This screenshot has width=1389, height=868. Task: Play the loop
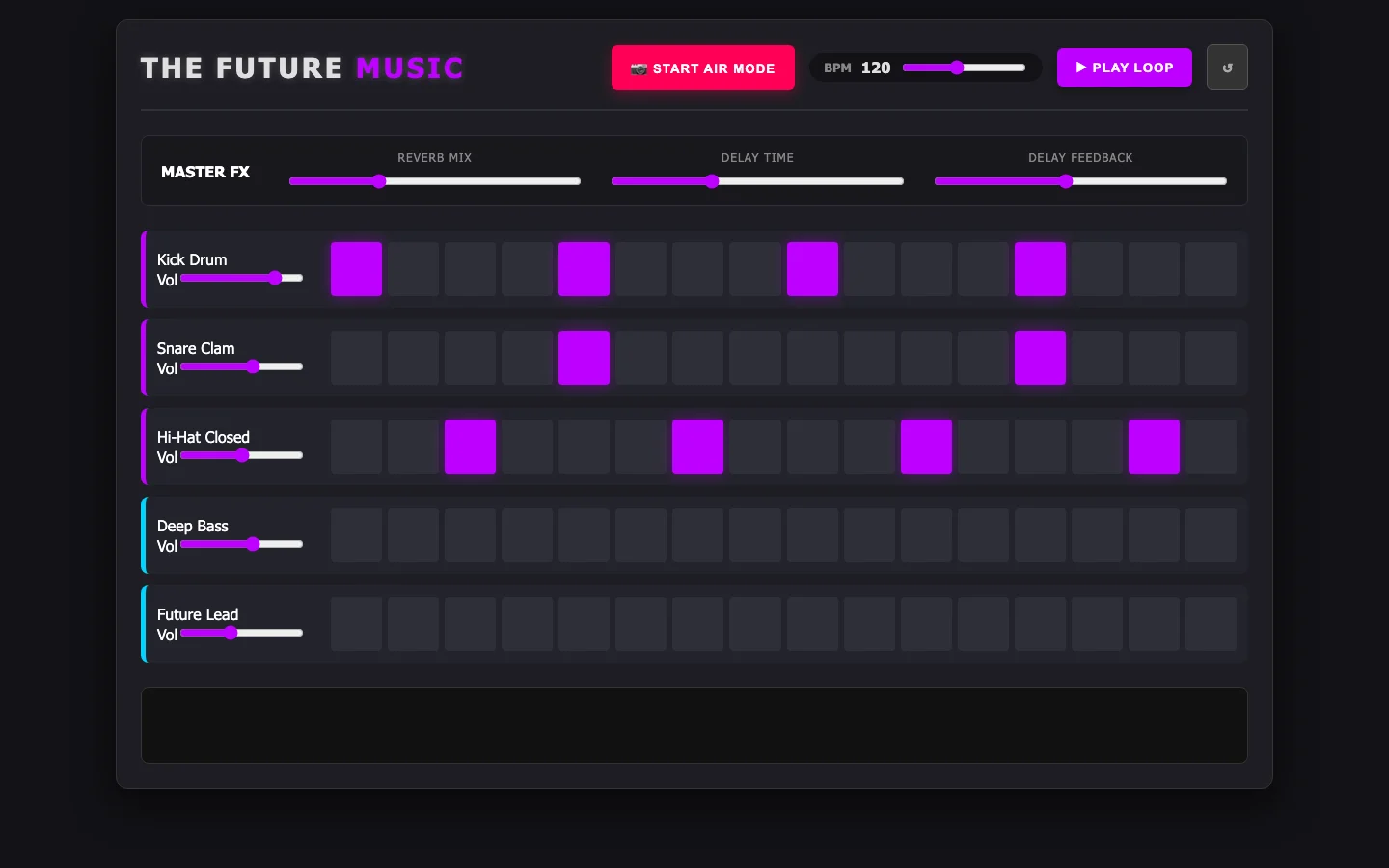1125,68
